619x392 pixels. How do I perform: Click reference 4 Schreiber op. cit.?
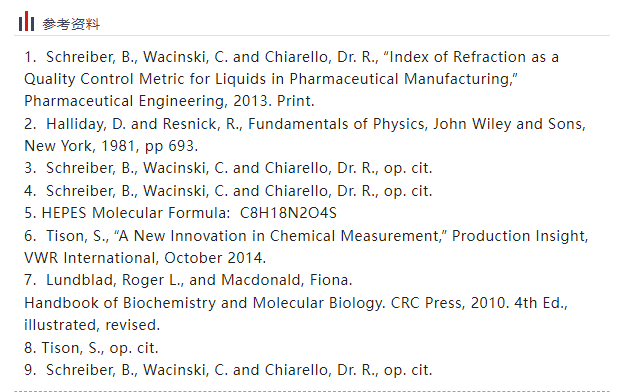click(x=228, y=191)
